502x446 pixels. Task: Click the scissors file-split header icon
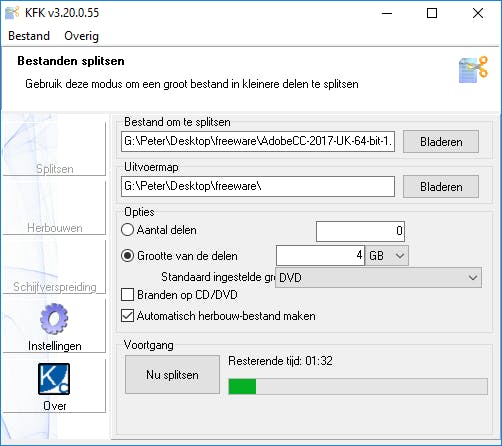473,69
